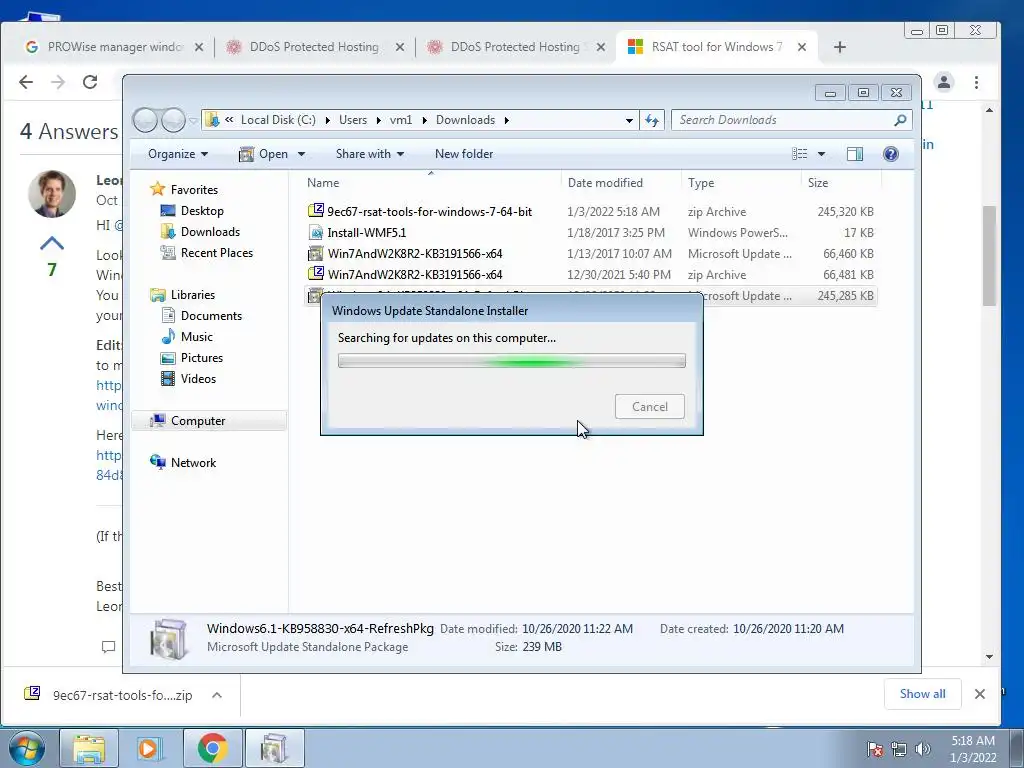Open Chrome profile avatar icon
Image resolution: width=1024 pixels, height=768 pixels.
click(x=944, y=82)
